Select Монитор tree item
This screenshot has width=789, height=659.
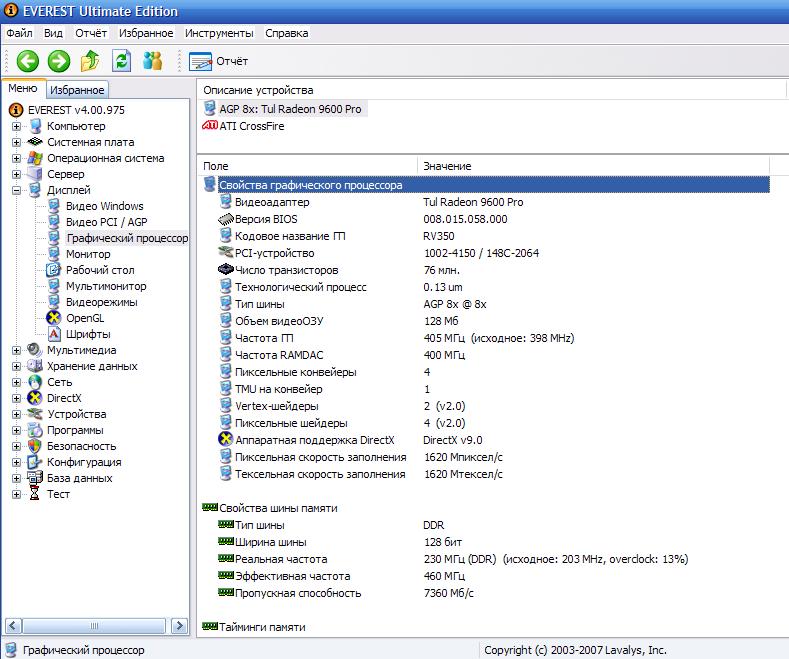[x=88, y=255]
